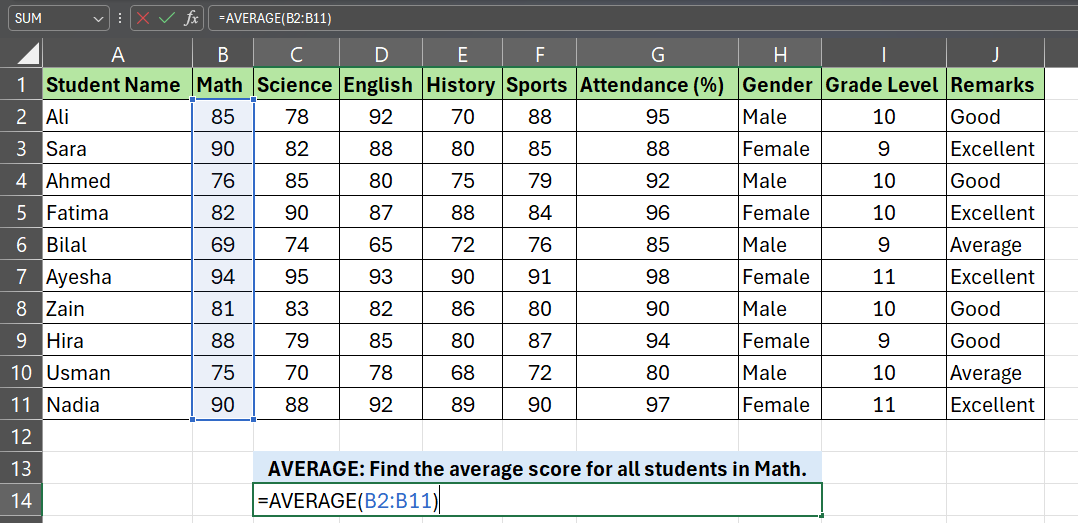Click the Math header cell

click(x=223, y=85)
